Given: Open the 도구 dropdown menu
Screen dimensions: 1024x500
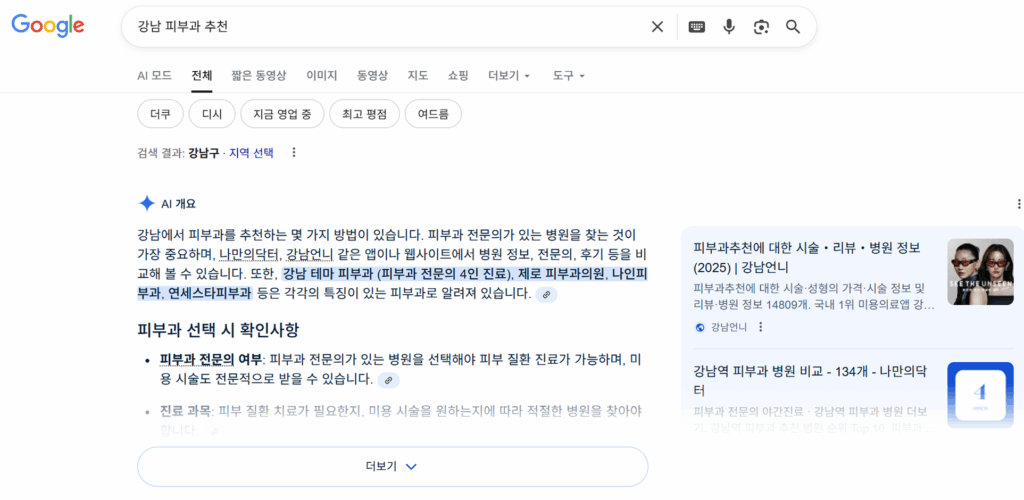Looking at the screenshot, I should click(569, 76).
